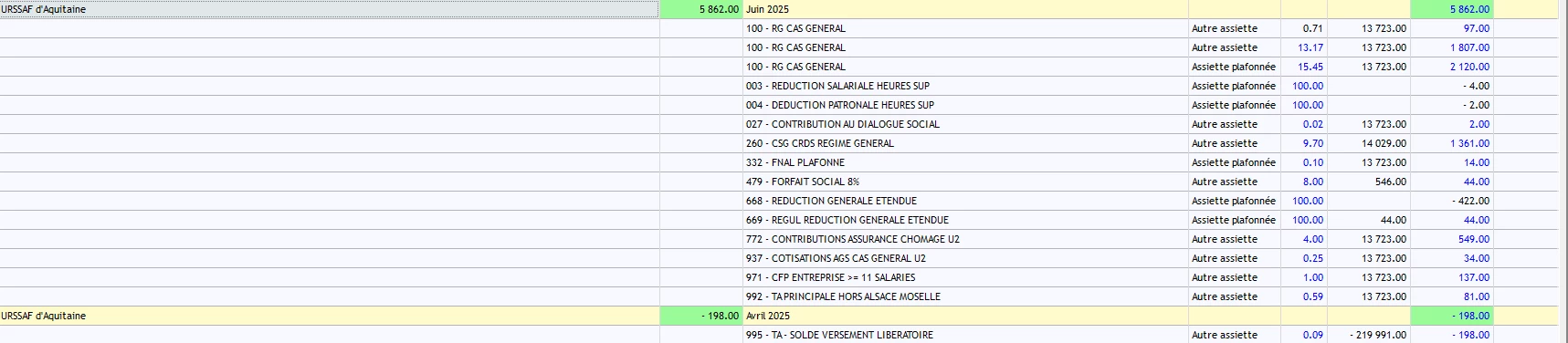Screen dimensions: 1568x343
Task: Click the green 5 862.00 amount cell
Action: (x=701, y=9)
